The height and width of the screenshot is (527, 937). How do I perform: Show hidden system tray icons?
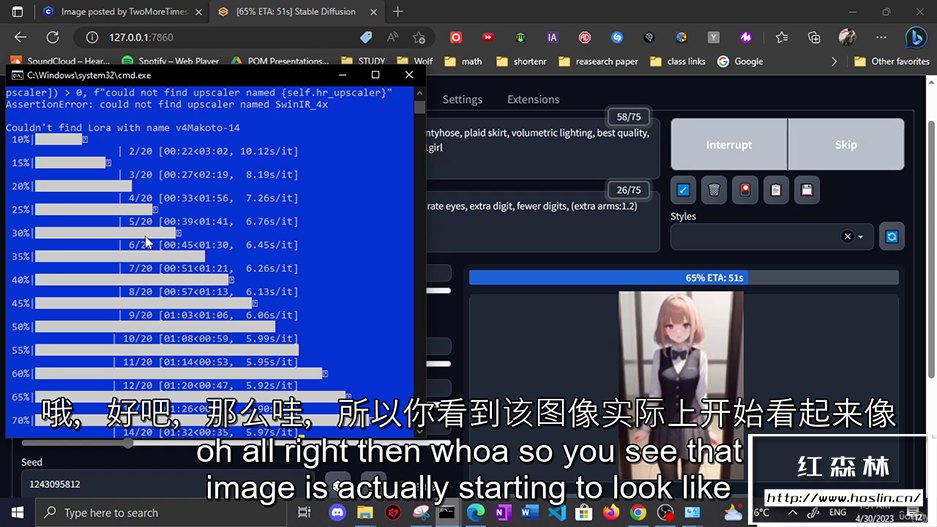pos(792,513)
